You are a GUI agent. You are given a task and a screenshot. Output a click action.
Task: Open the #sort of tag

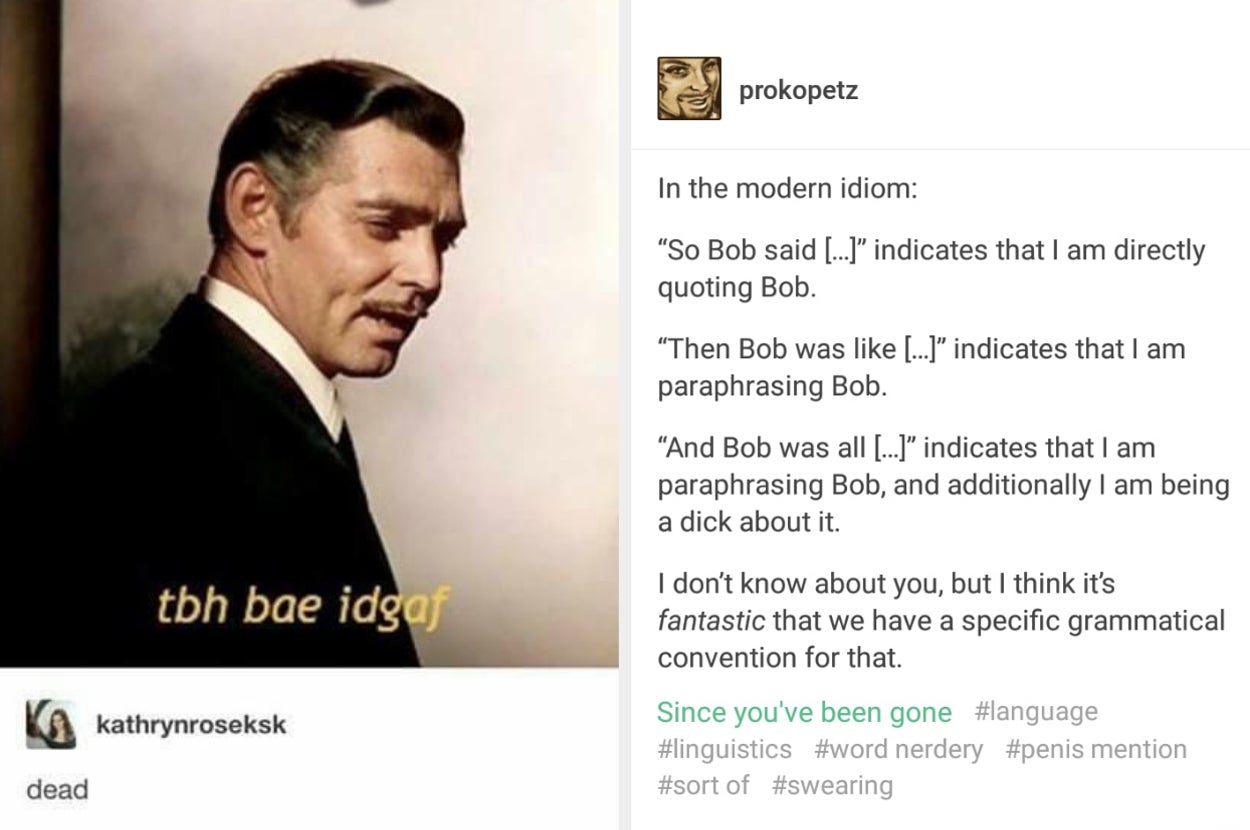click(x=703, y=785)
